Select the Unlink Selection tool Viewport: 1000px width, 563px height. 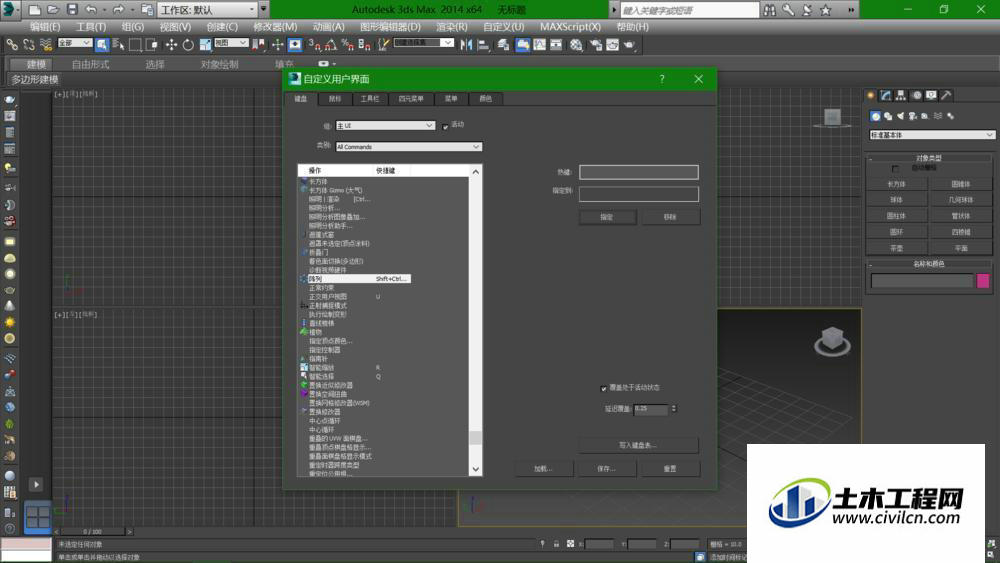pyautogui.click(x=29, y=45)
